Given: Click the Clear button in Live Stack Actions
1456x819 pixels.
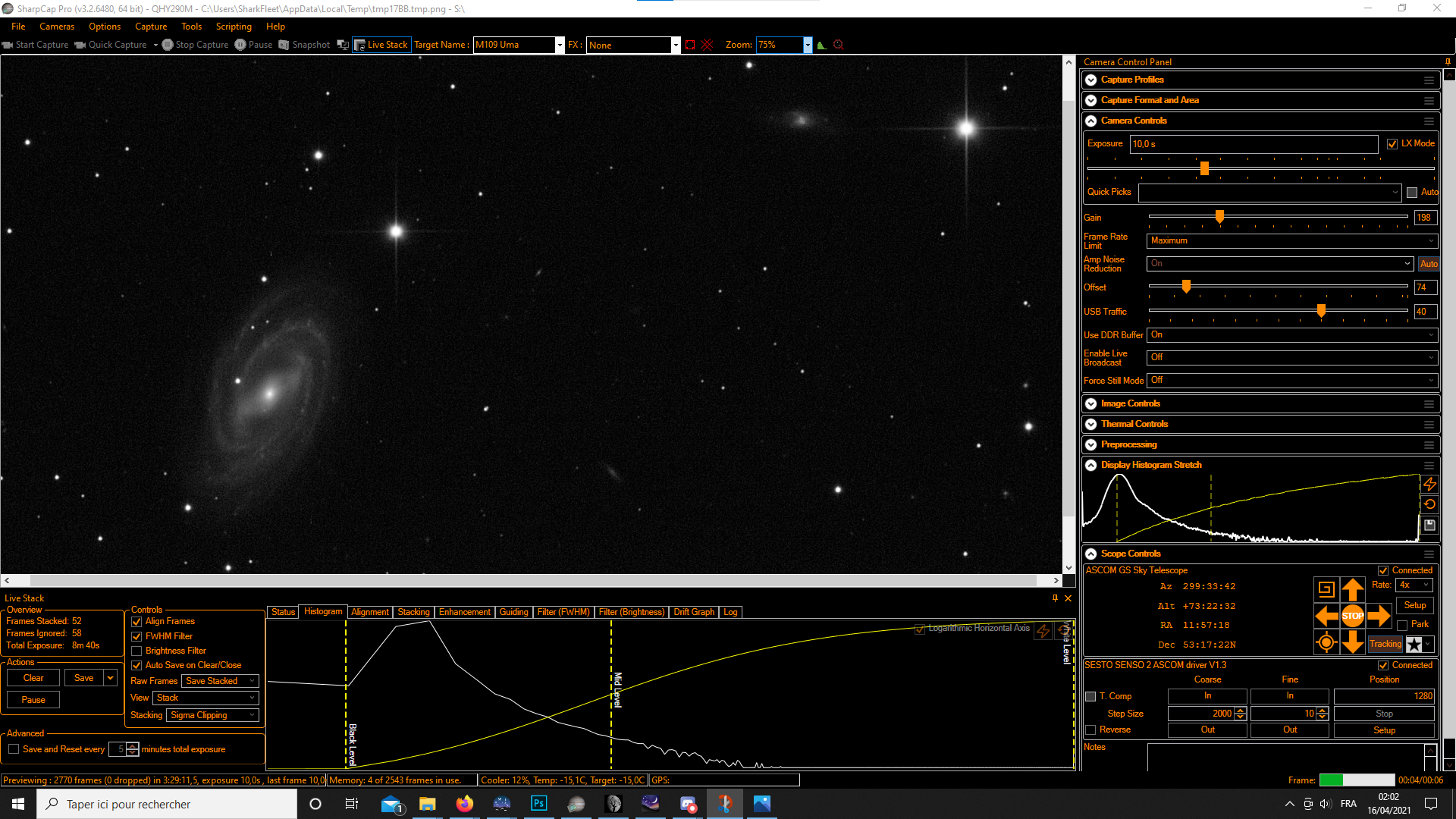Looking at the screenshot, I should point(33,678).
